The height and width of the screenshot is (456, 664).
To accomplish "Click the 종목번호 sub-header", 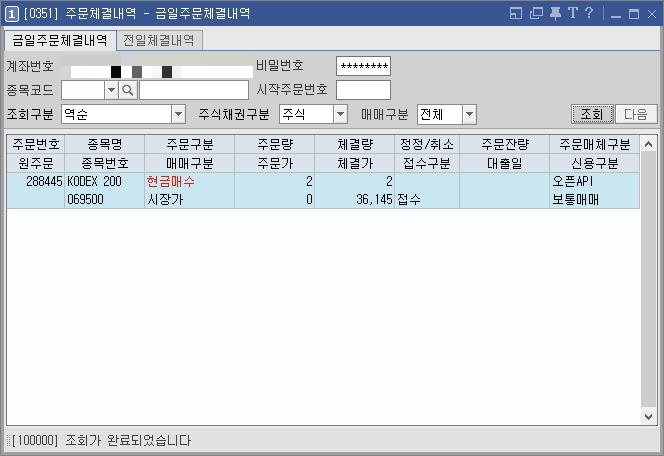I will coord(105,163).
